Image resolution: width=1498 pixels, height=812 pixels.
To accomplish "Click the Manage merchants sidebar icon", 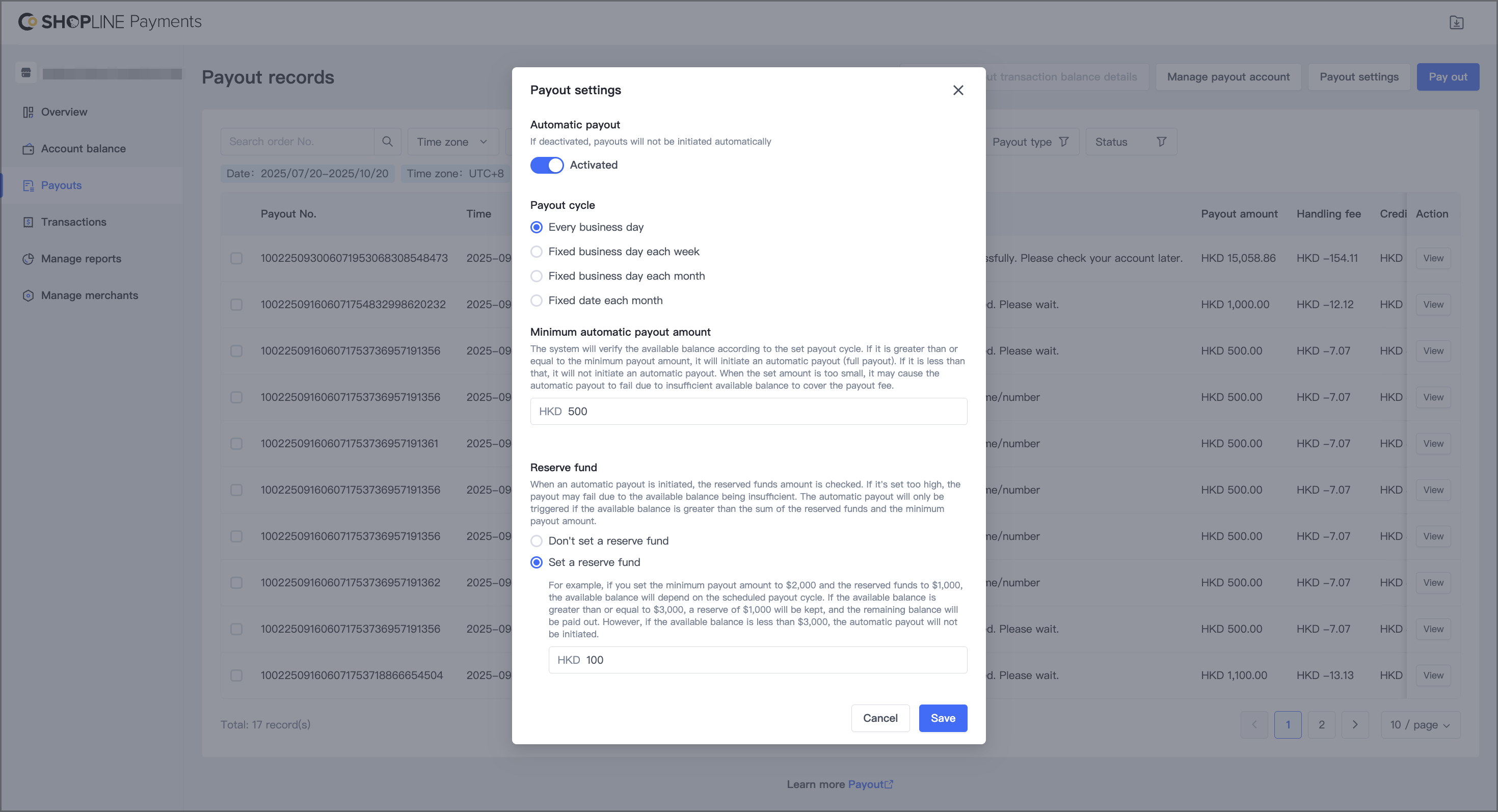I will click(x=28, y=295).
